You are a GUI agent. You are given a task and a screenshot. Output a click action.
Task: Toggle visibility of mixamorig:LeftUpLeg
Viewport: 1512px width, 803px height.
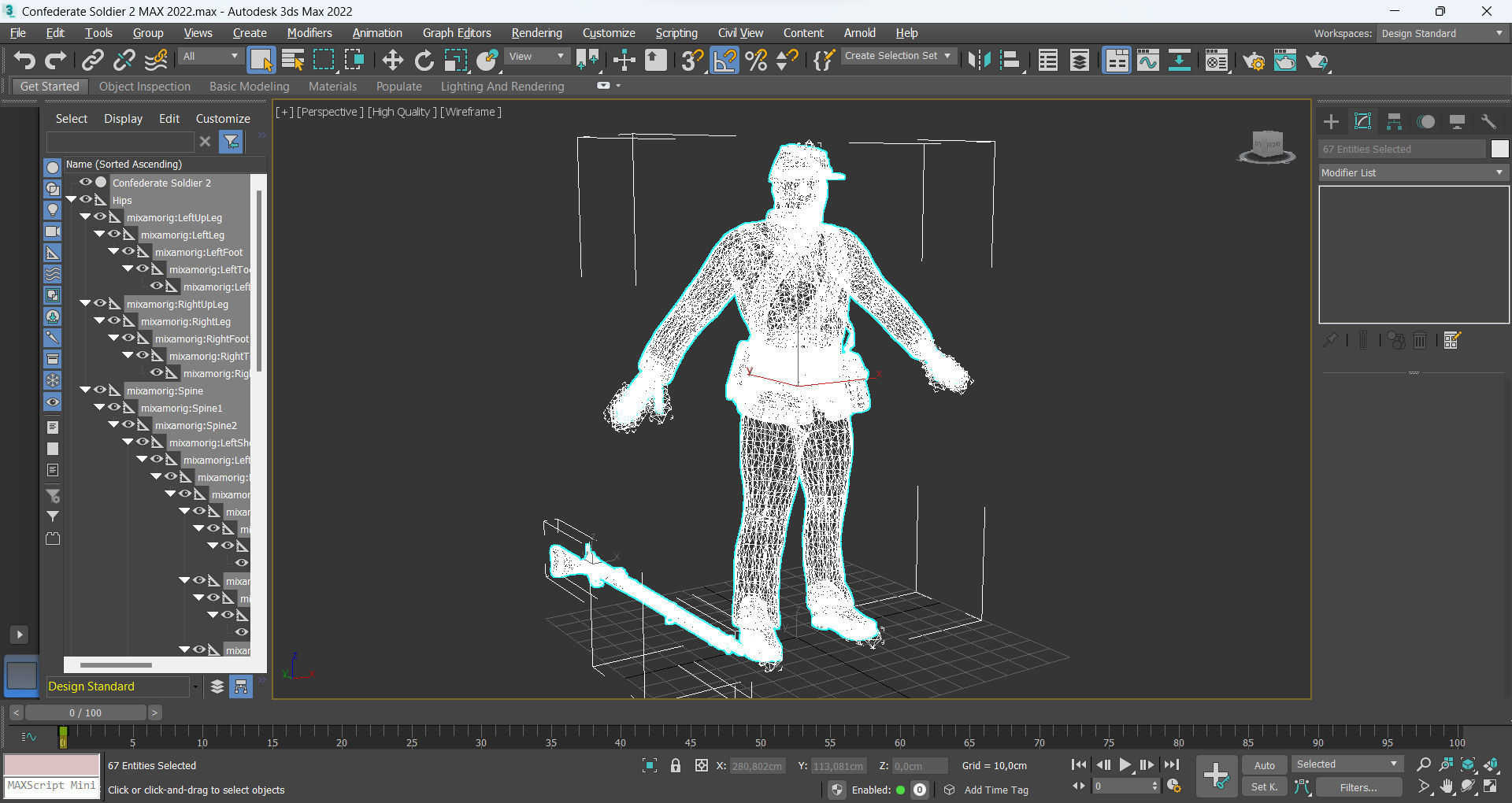tap(100, 216)
